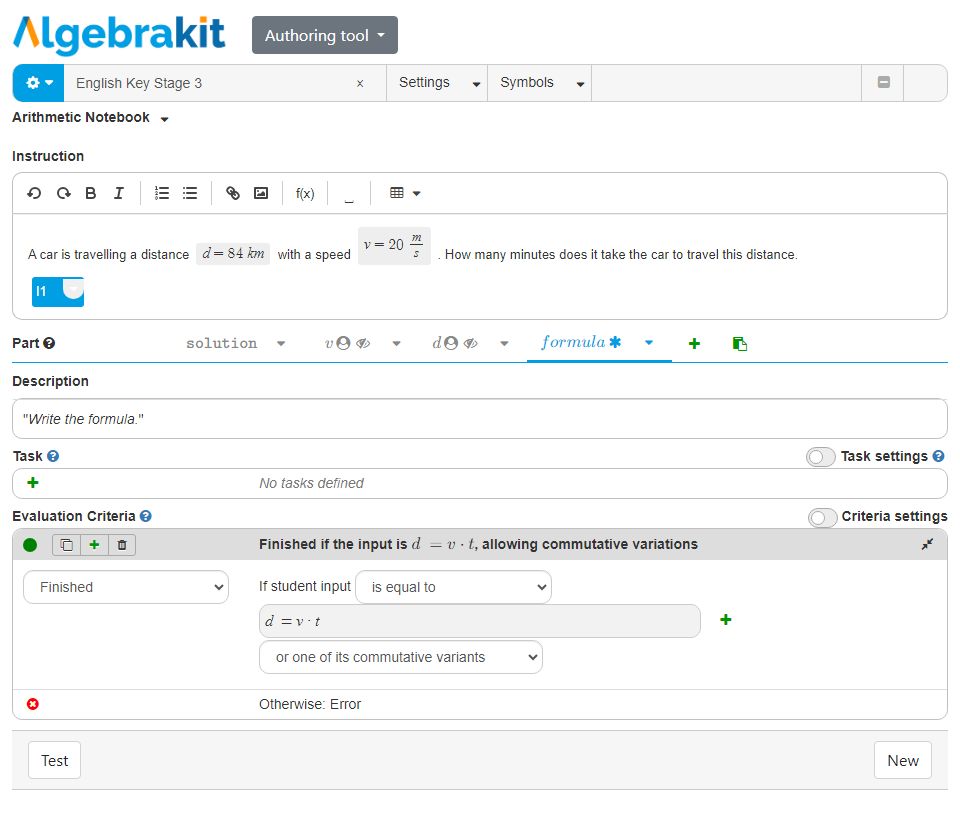Open the Authoring tool dropdown
Viewport: 960px width, 821px height.
(324, 35)
